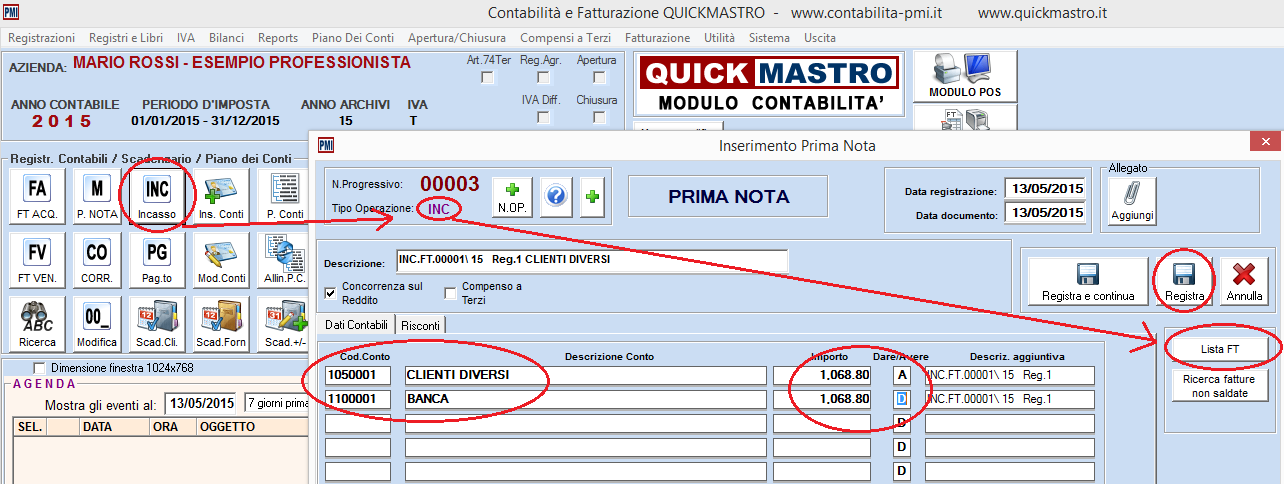The image size is (1284, 484).
Task: Click Cod.Conto field 1100001
Action: pos(358,399)
